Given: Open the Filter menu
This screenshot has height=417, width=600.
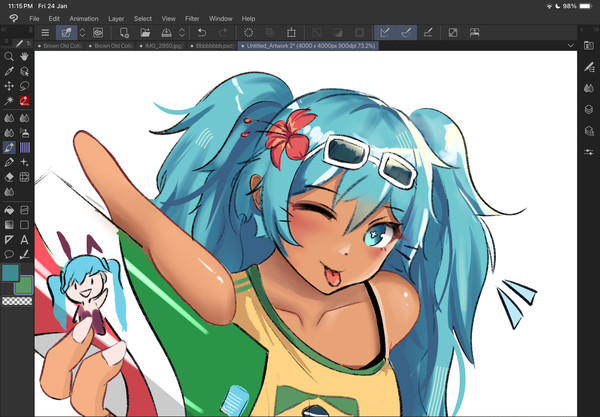Looking at the screenshot, I should (192, 18).
